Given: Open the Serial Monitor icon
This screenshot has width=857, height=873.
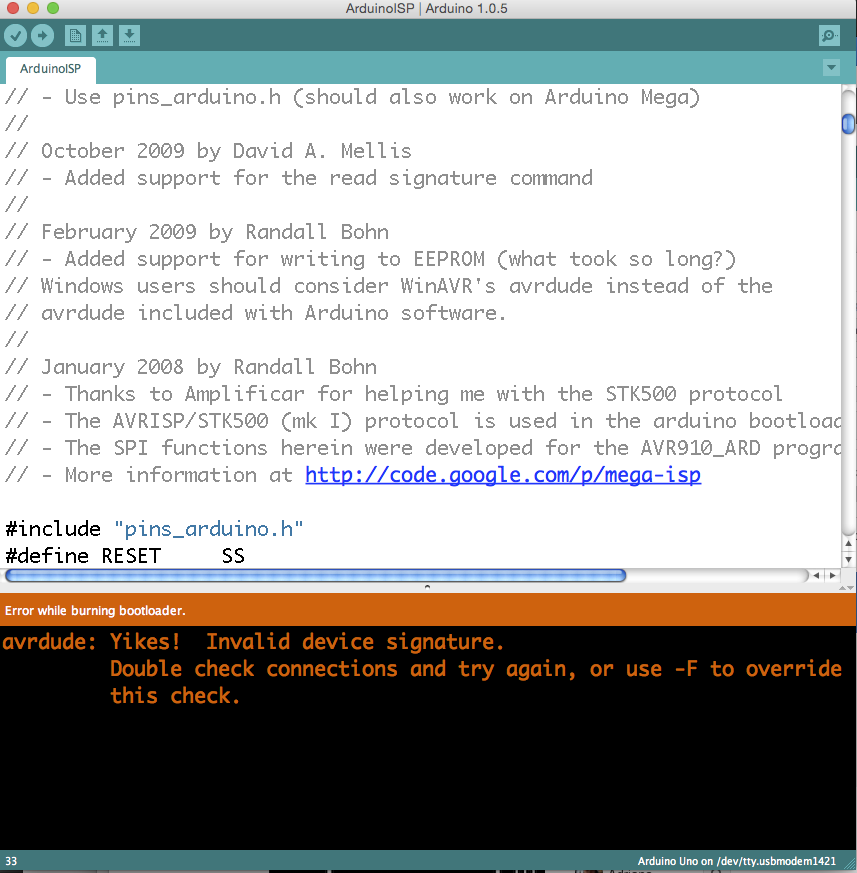Looking at the screenshot, I should click(829, 36).
